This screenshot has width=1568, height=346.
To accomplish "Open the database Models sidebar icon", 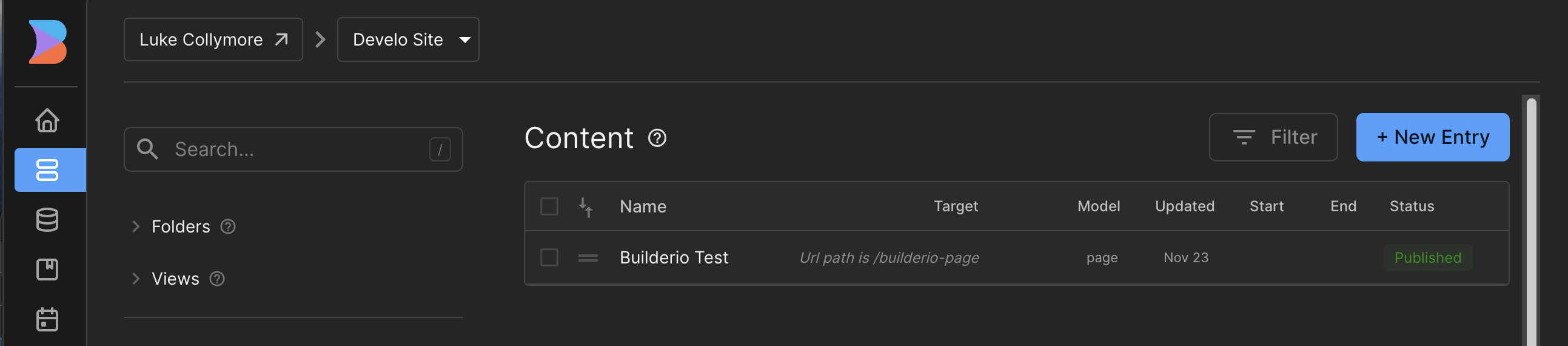I will point(47,220).
